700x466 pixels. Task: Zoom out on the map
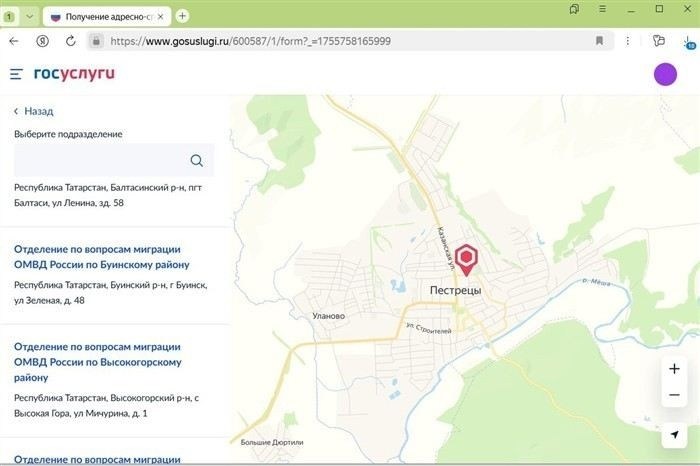coord(674,396)
